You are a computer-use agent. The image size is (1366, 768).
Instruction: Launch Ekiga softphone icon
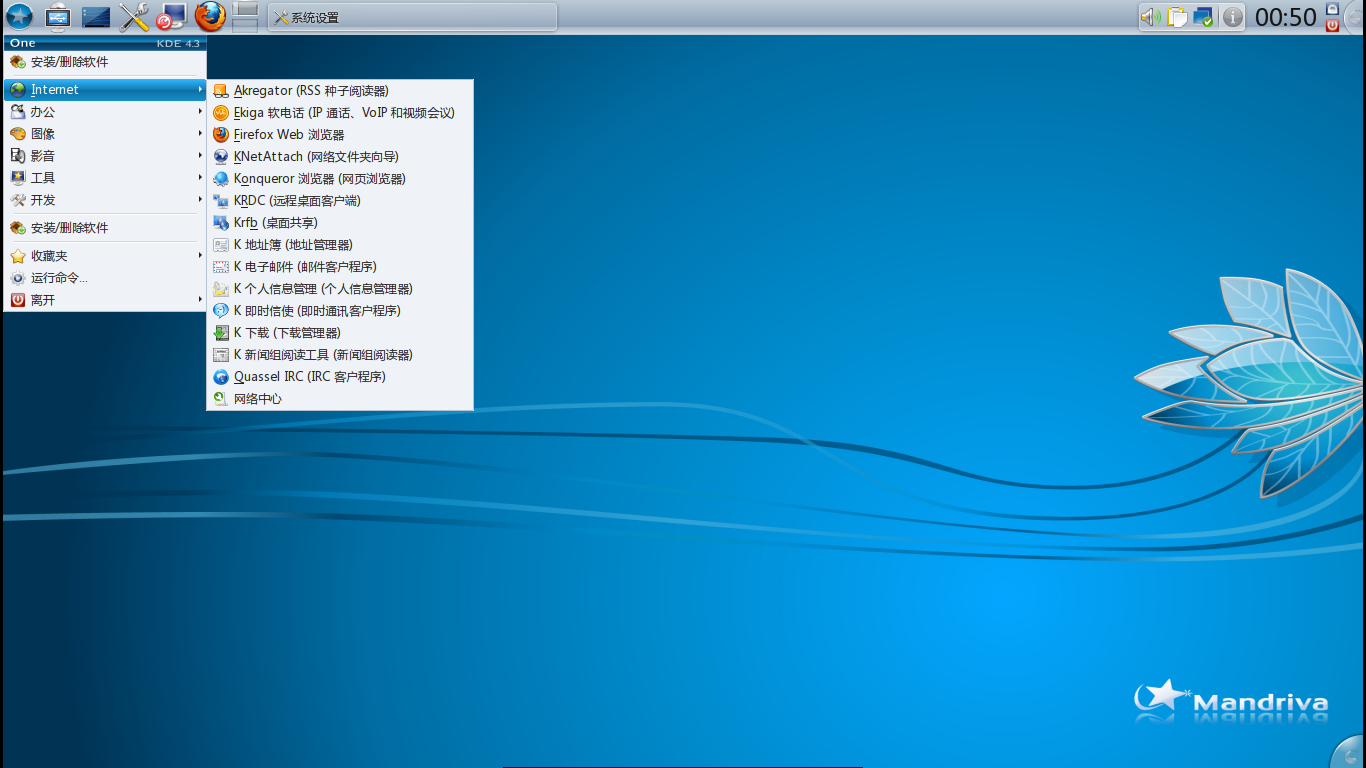tap(221, 113)
